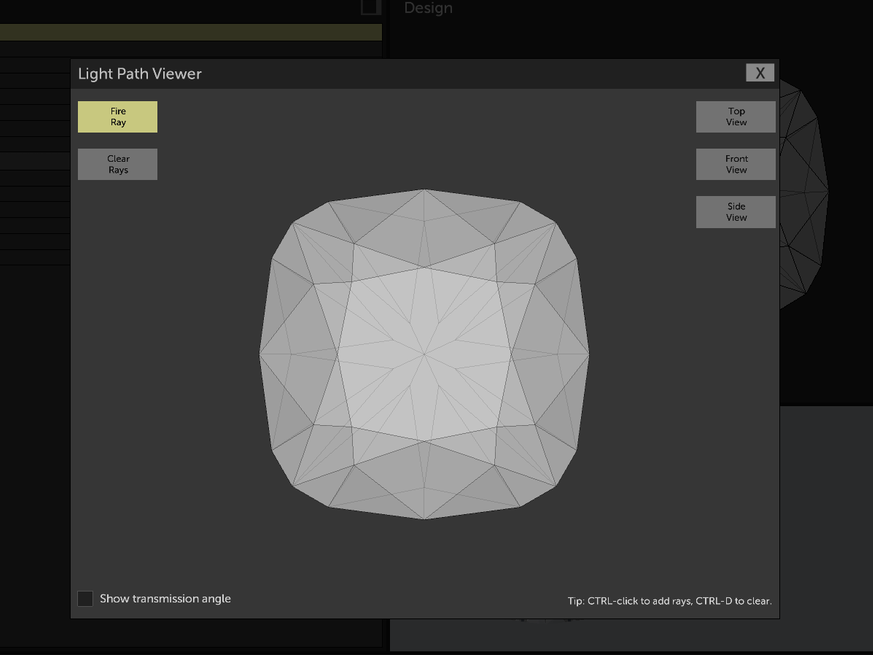
Task: Close the Light Path Viewer dialog
Action: pos(759,72)
